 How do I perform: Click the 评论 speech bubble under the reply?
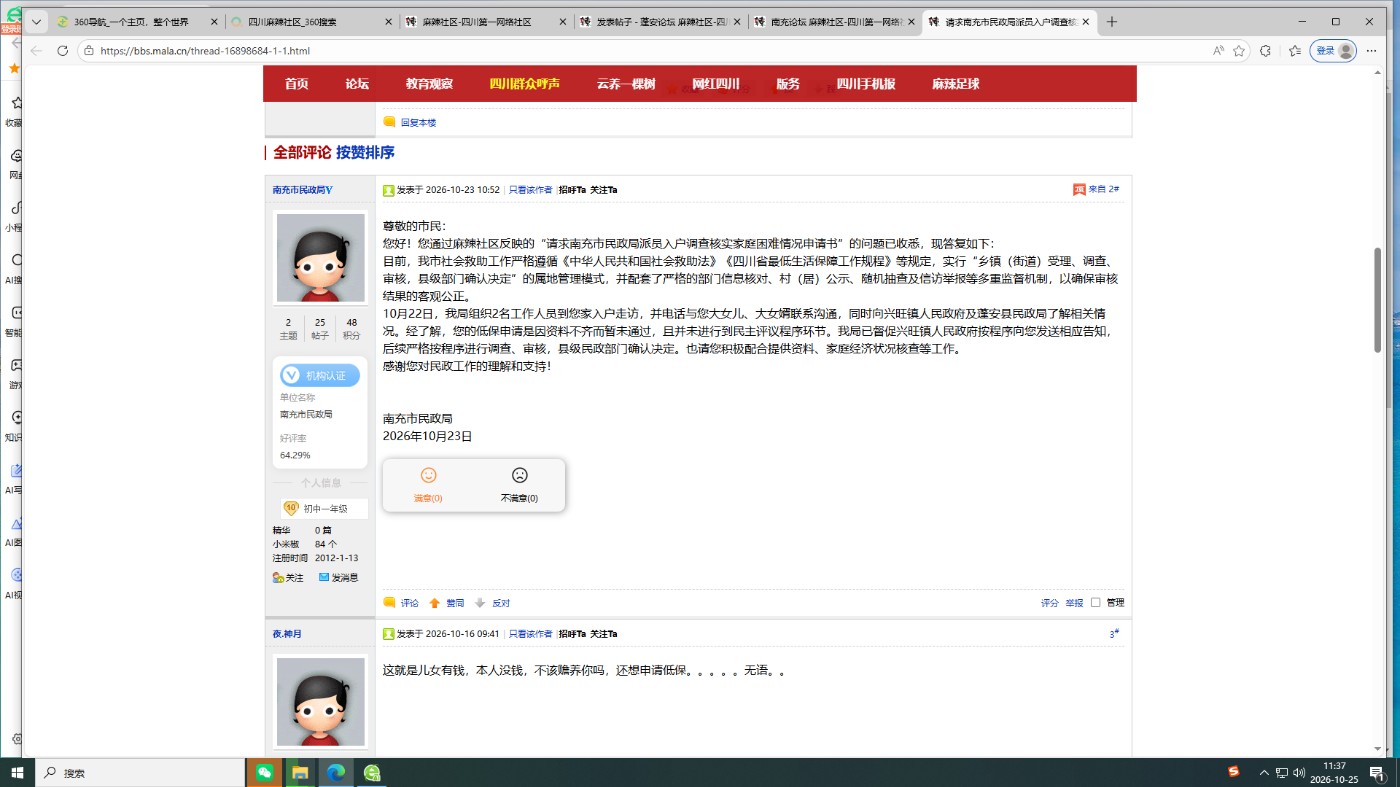point(389,603)
